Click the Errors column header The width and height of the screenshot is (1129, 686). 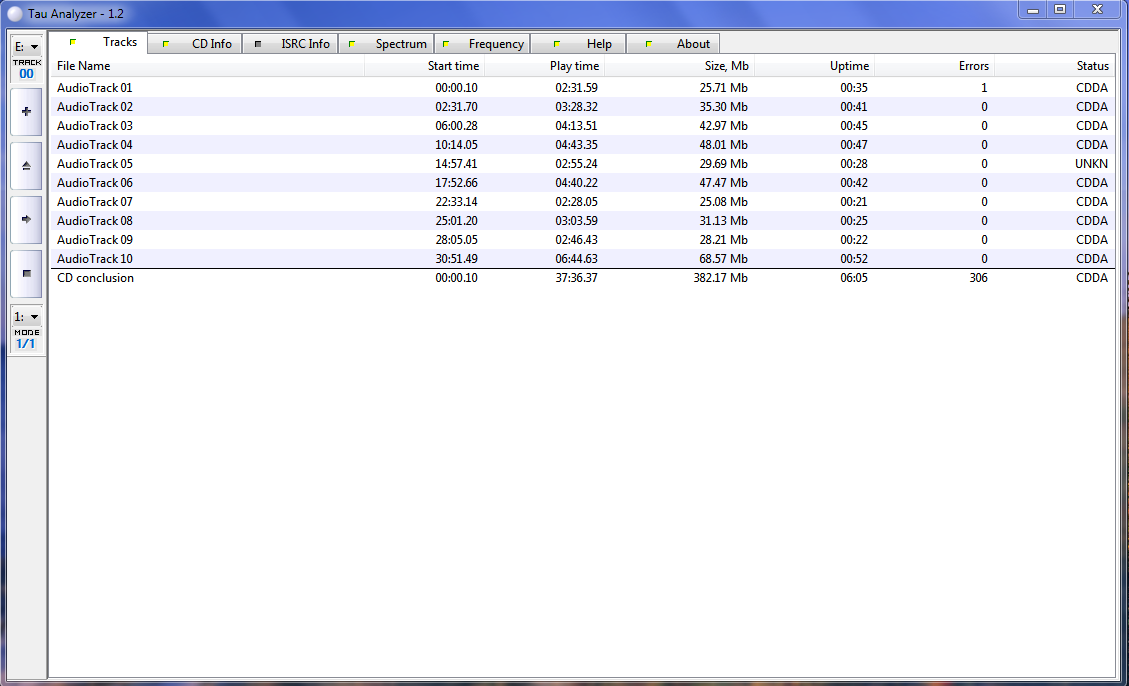[x=972, y=66]
